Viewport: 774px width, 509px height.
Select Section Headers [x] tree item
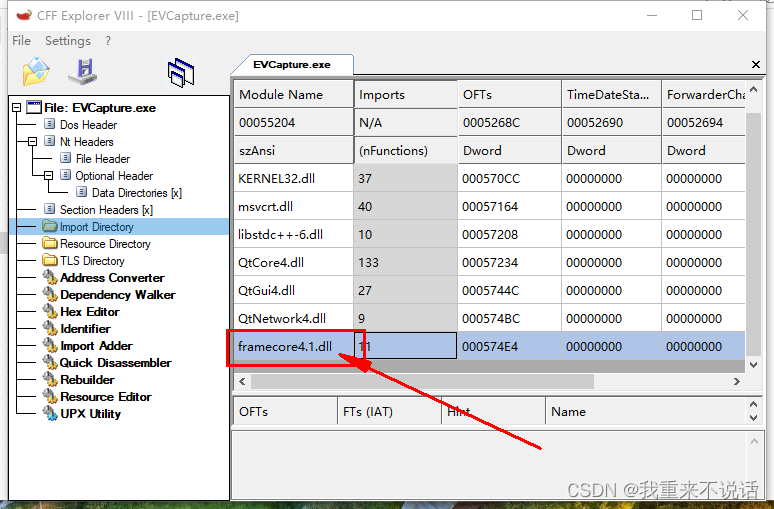(x=106, y=210)
